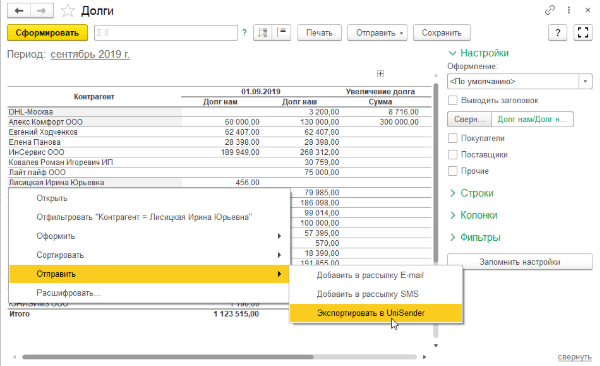
Task: Open help with the question mark button
Action: pyautogui.click(x=558, y=33)
